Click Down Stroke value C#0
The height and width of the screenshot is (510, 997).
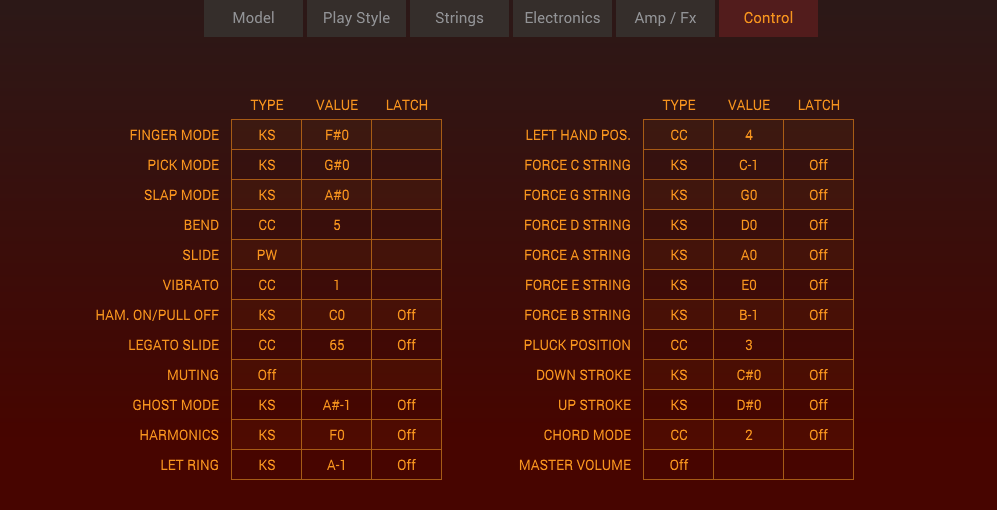749,375
